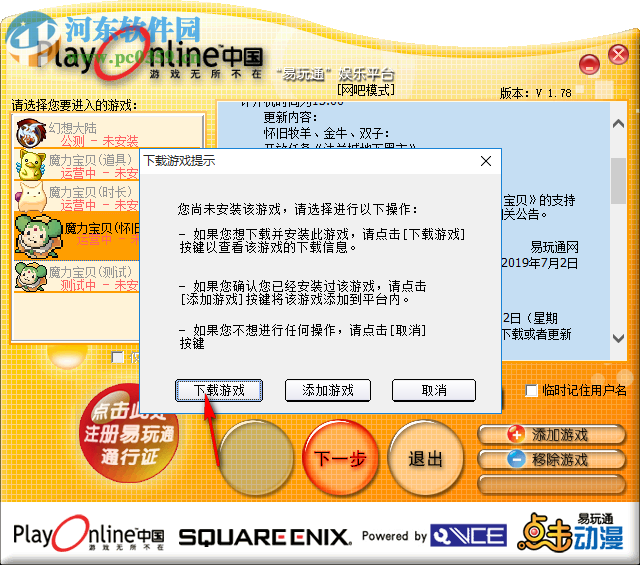Click the news panel scrollbar thumb

618,180
